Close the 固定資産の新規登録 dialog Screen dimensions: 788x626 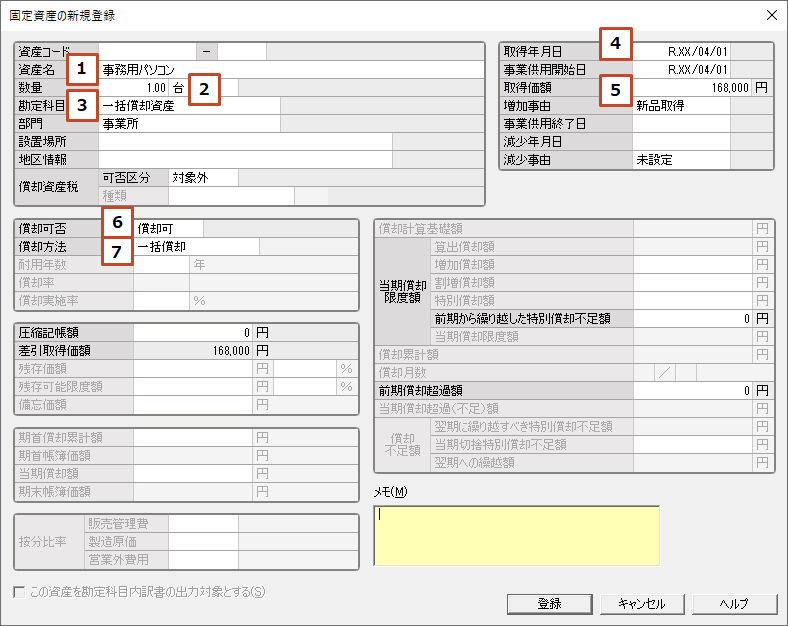(771, 15)
